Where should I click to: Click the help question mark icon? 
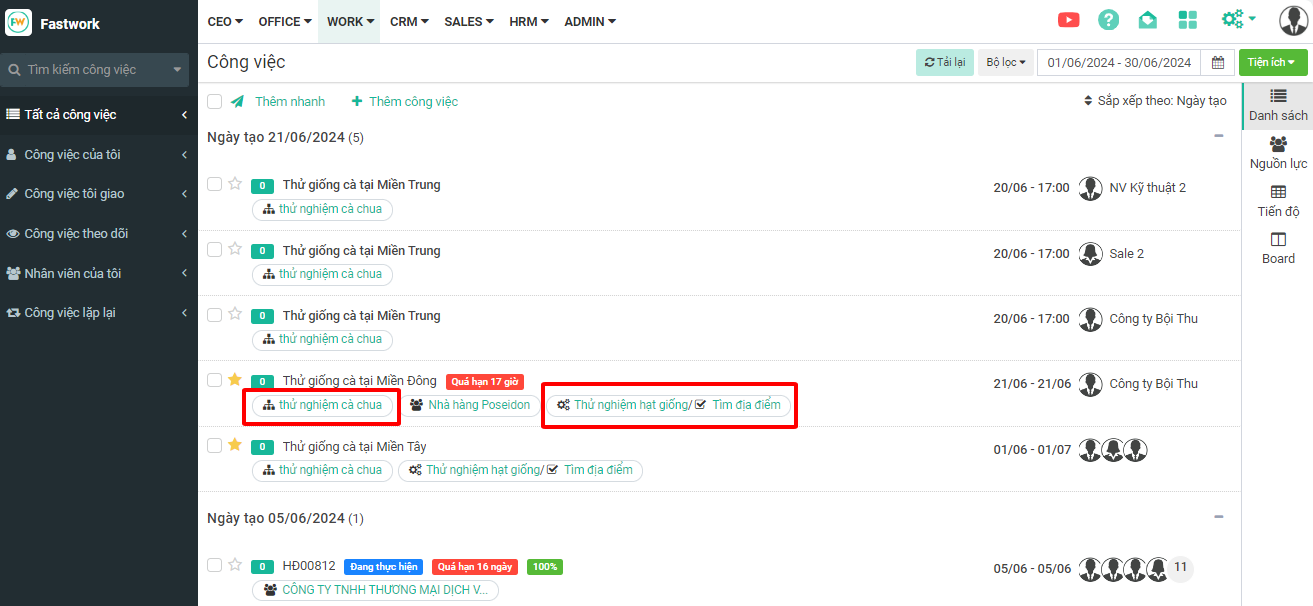click(1108, 20)
